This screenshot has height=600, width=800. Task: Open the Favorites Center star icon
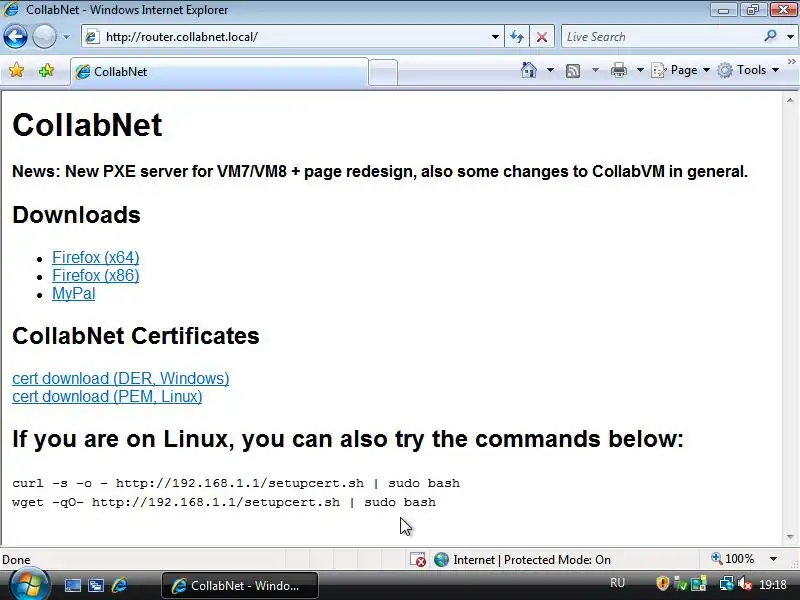pyautogui.click(x=16, y=70)
